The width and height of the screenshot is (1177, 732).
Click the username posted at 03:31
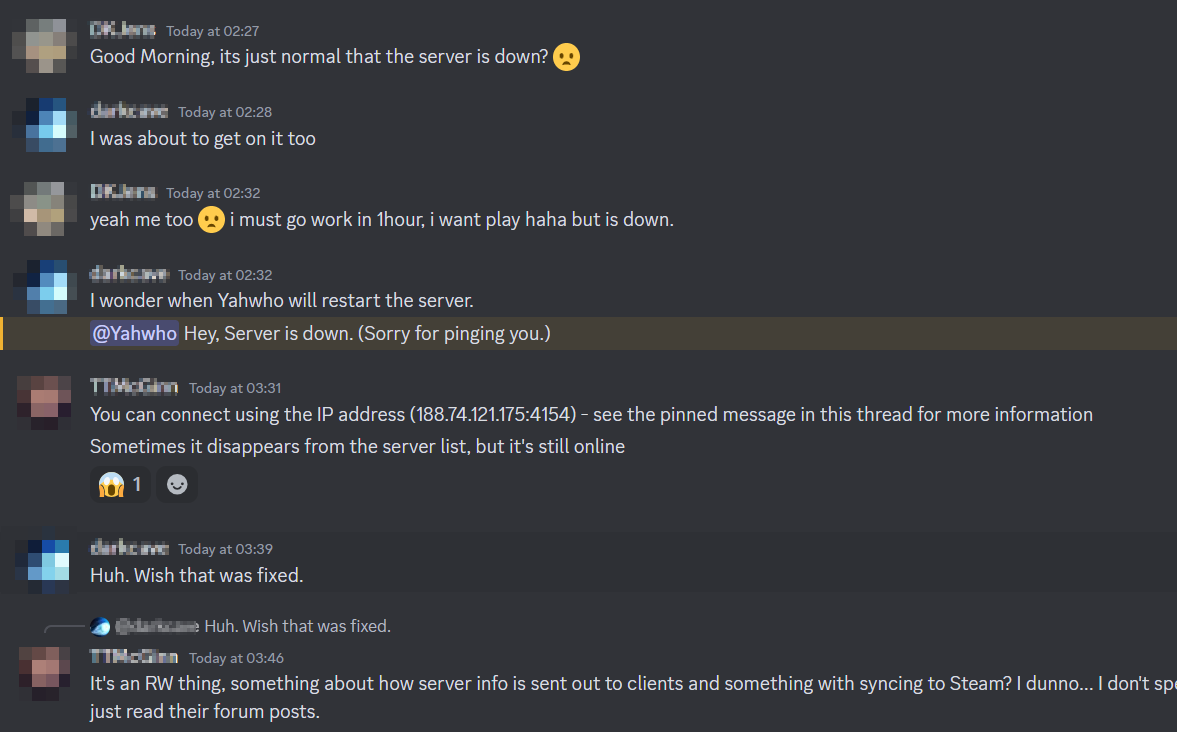[x=134, y=388]
